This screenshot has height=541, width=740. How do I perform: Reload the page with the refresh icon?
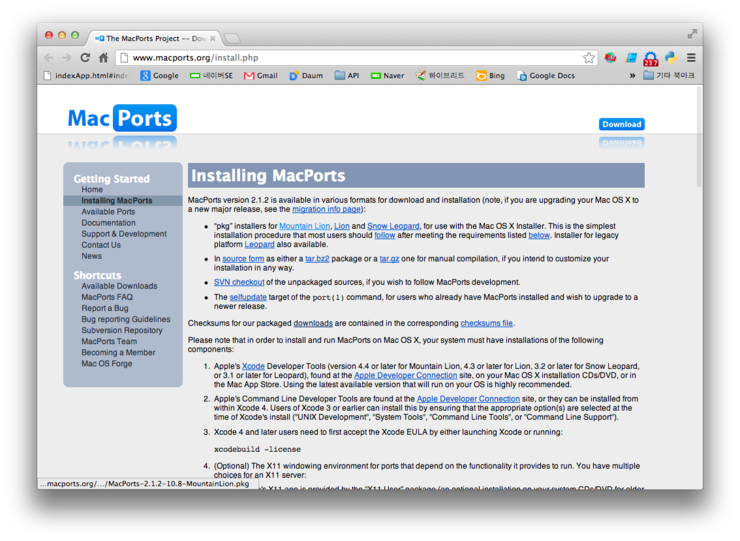click(x=85, y=58)
